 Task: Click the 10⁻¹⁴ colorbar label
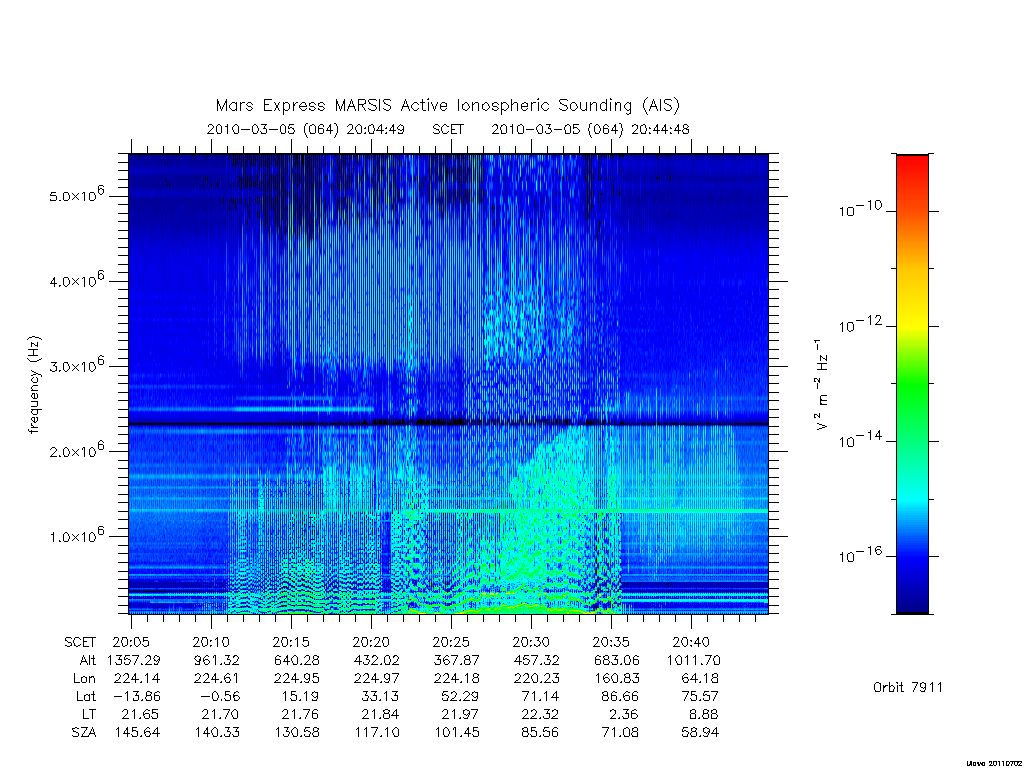(860, 440)
